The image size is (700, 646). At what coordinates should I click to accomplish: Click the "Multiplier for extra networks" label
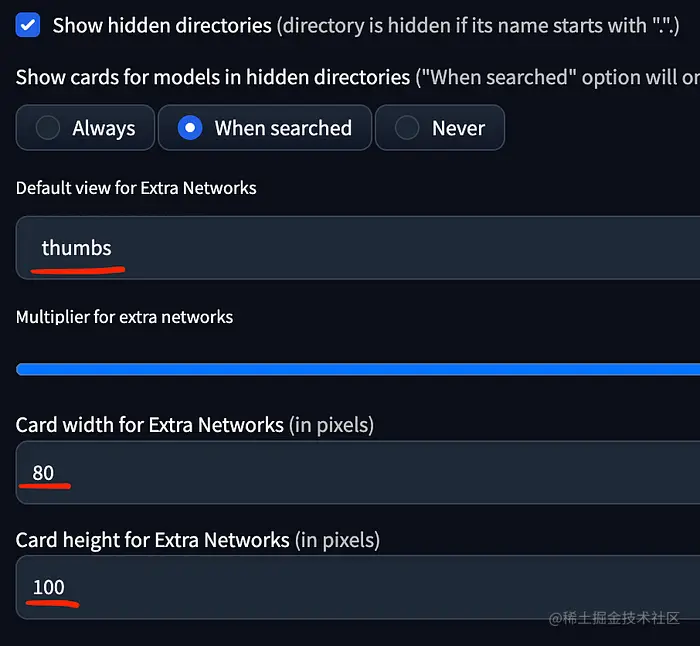(x=124, y=317)
